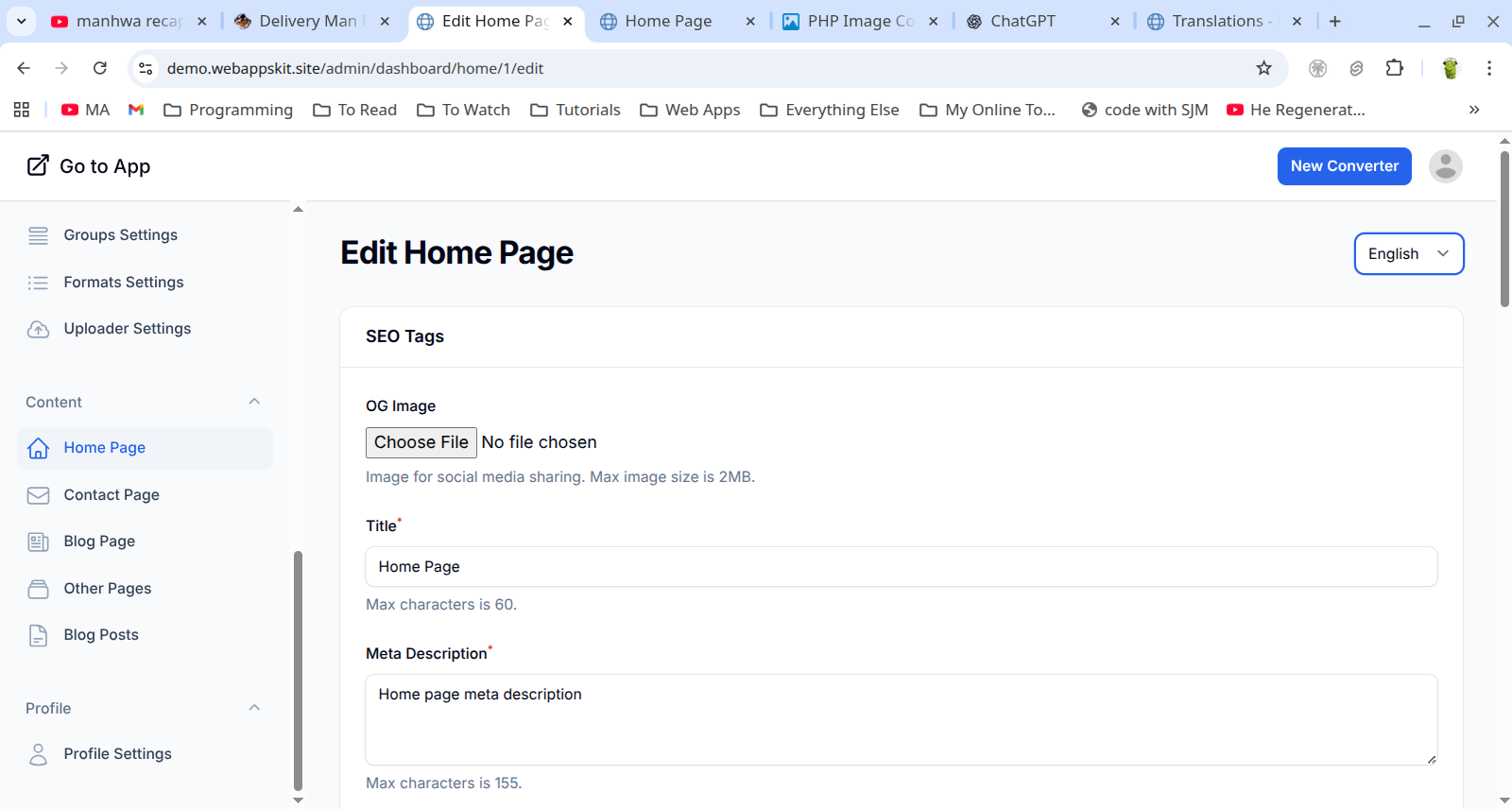1512x809 pixels.
Task: Click the Groups Settings sidebar icon
Action: [x=38, y=235]
